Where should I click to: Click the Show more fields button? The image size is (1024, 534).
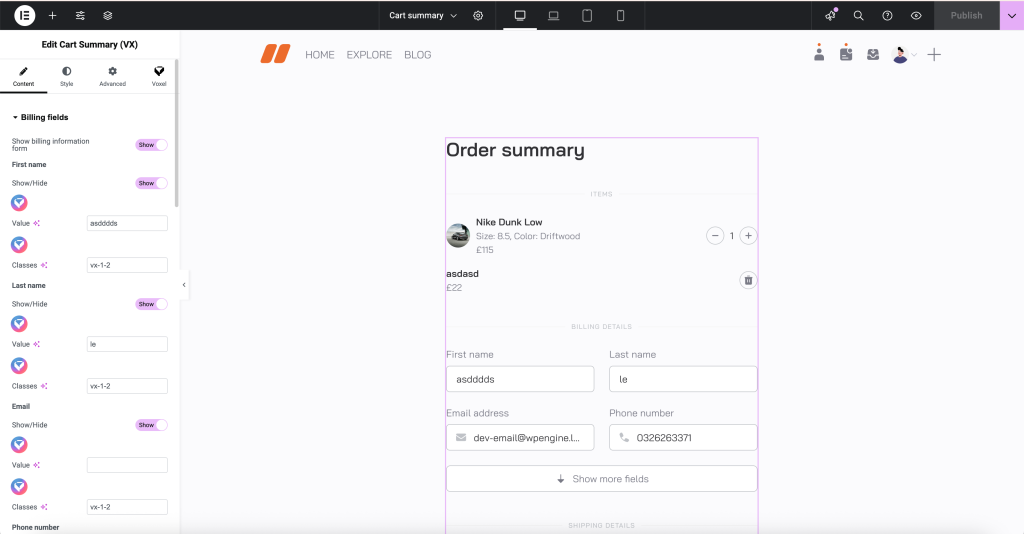[601, 479]
